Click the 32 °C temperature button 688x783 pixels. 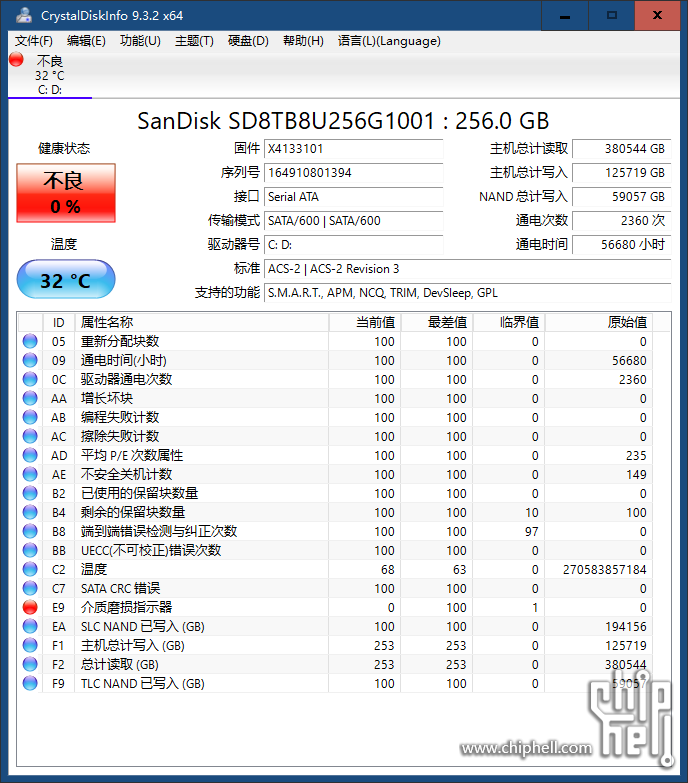point(66,279)
